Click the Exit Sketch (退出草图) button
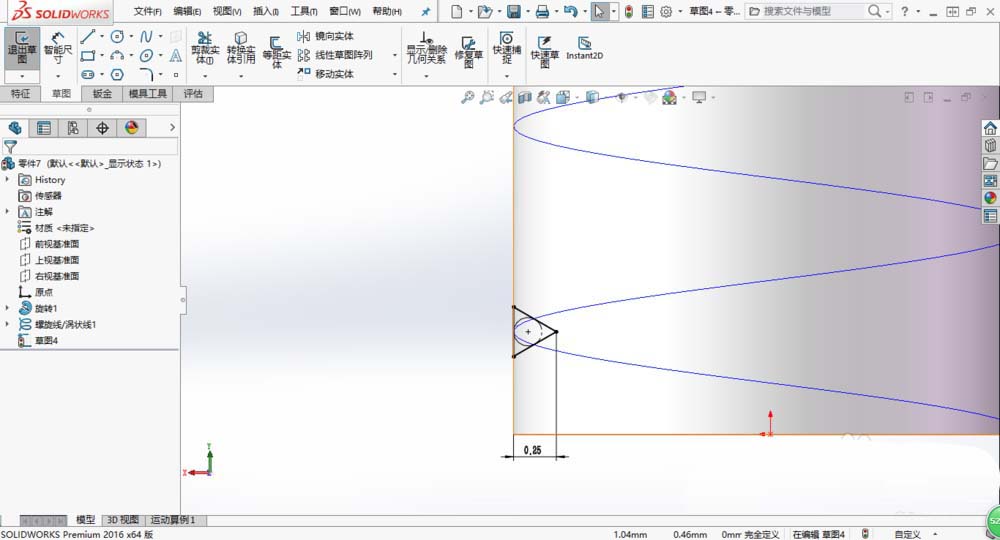The image size is (1000, 540). pyautogui.click(x=20, y=48)
